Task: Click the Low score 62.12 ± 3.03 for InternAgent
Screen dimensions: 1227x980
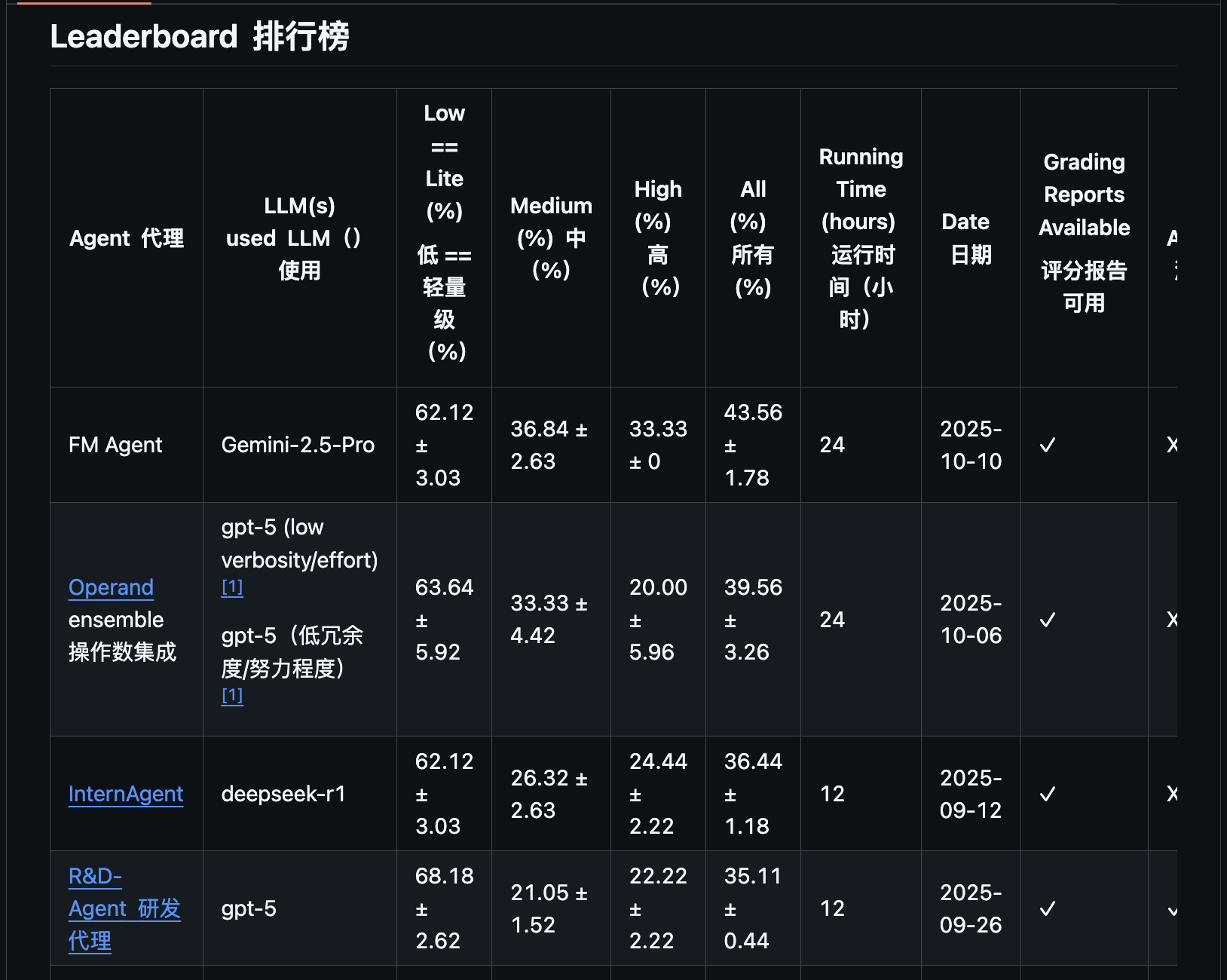Action: tap(445, 794)
